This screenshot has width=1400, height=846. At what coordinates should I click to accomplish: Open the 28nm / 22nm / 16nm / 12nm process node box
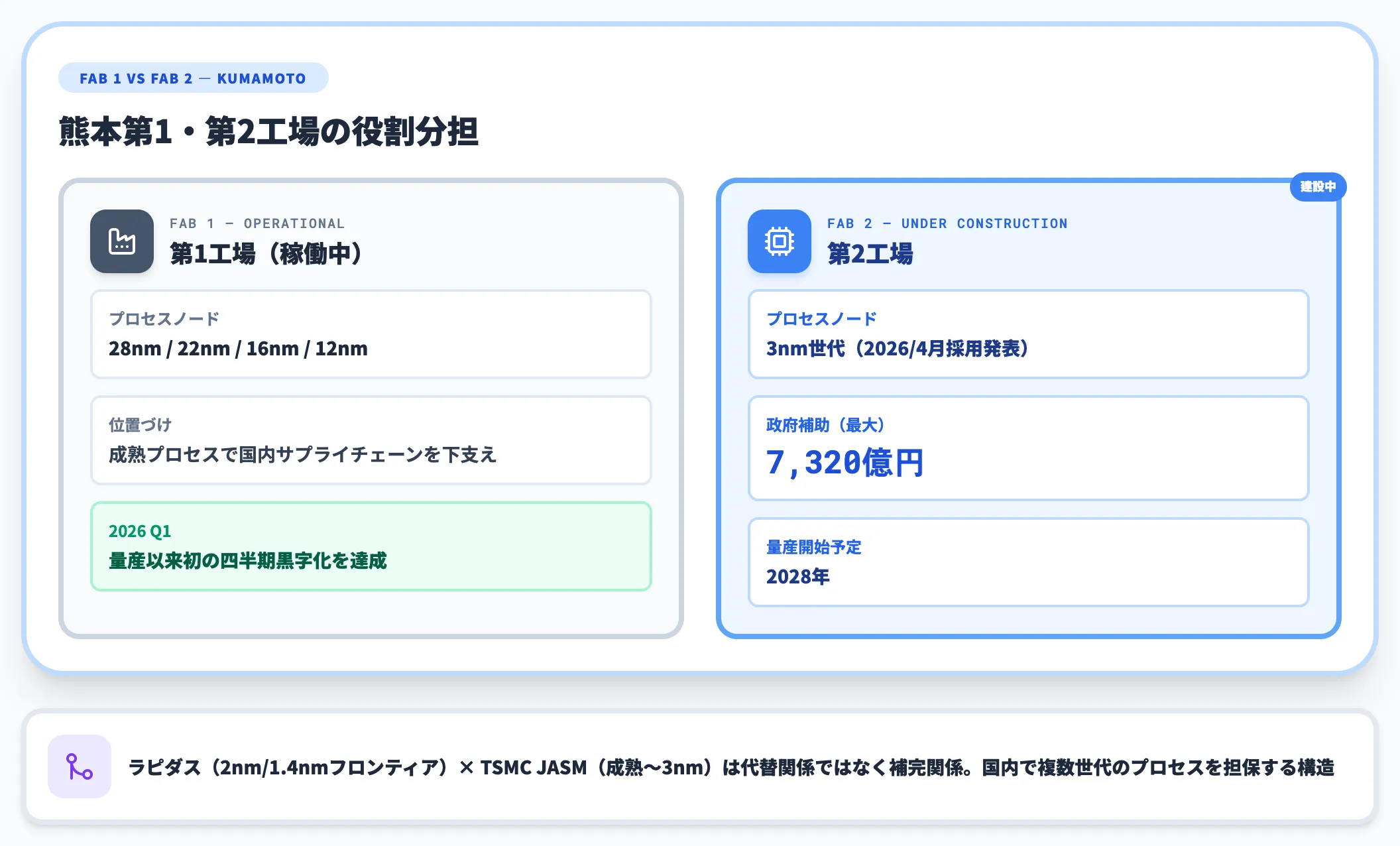click(371, 334)
